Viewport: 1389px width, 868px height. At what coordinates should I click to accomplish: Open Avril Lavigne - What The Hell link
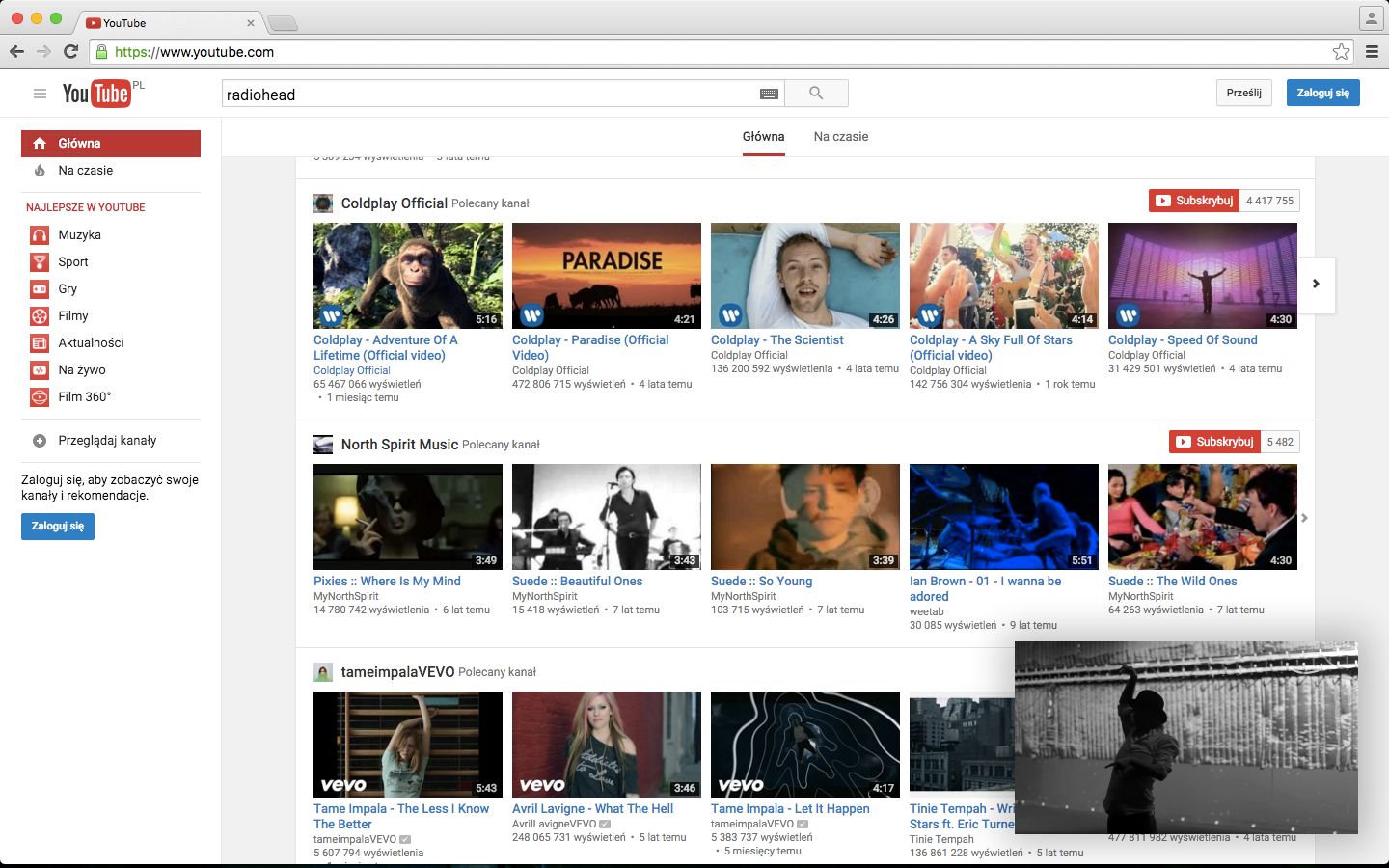[x=592, y=808]
